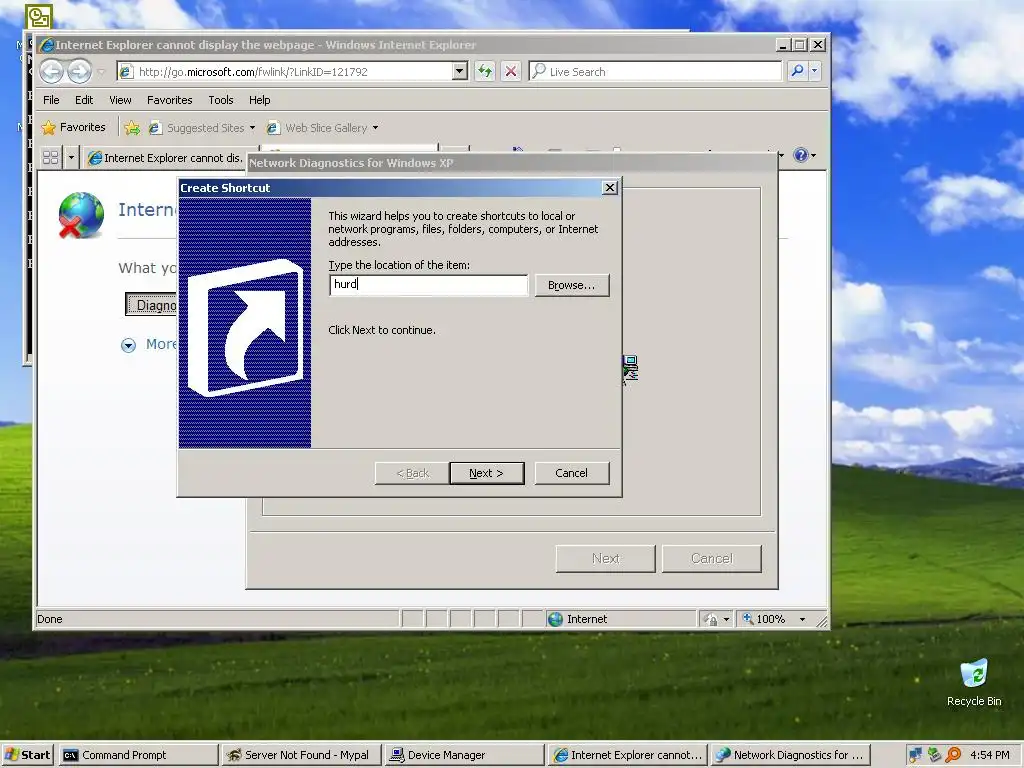The width and height of the screenshot is (1024, 768).
Task: Click the Suggested Sites IE icon
Action: (155, 128)
